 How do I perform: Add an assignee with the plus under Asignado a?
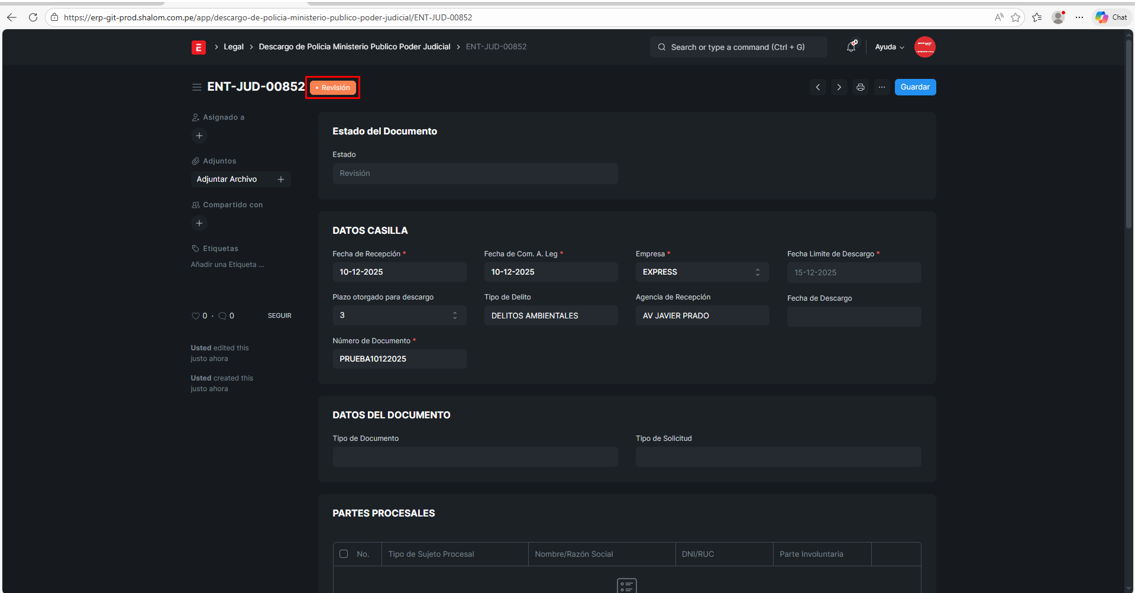click(x=199, y=136)
